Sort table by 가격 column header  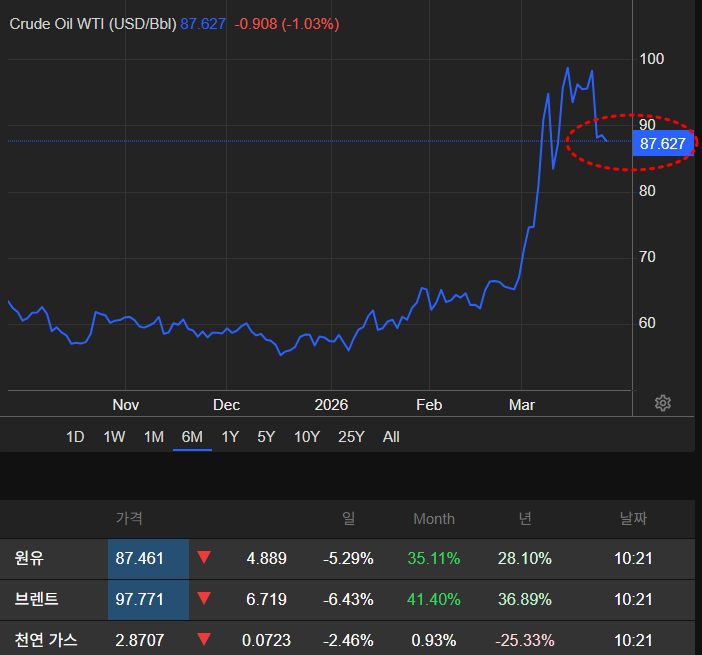(129, 519)
